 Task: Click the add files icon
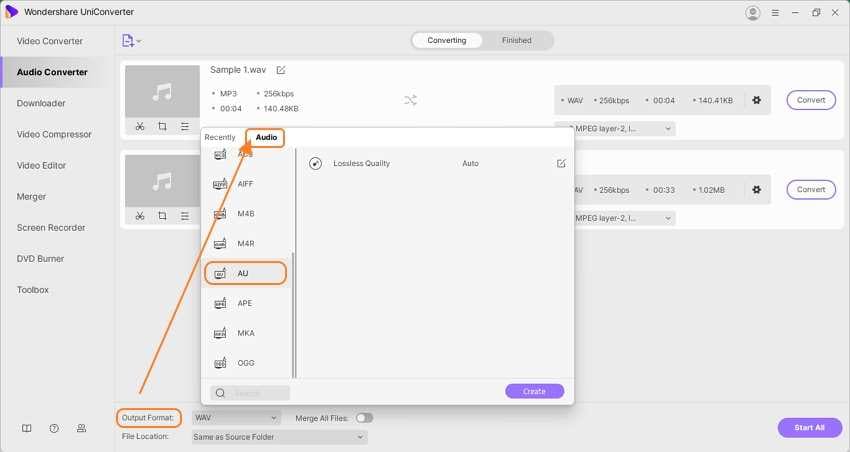[x=129, y=41]
